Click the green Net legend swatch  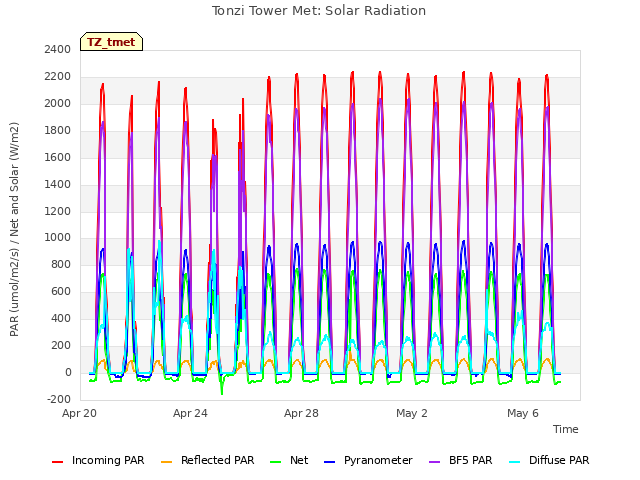276,462
